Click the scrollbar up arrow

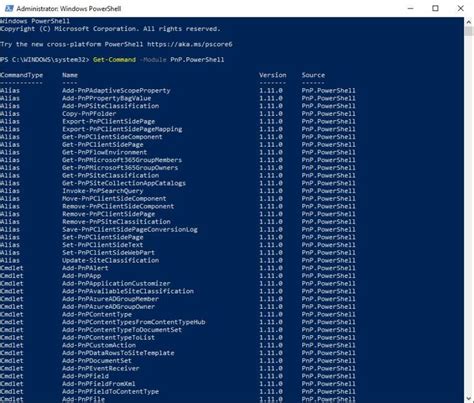tap(469, 22)
